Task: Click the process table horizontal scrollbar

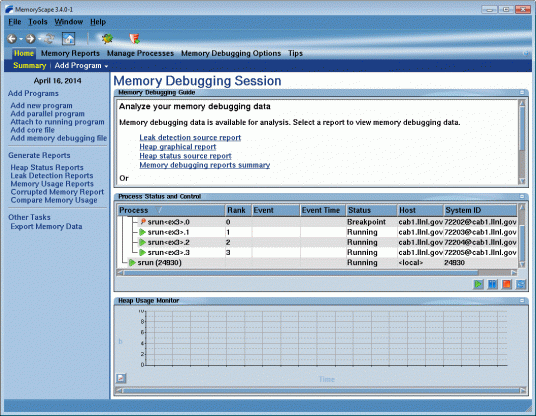Action: tap(301, 272)
